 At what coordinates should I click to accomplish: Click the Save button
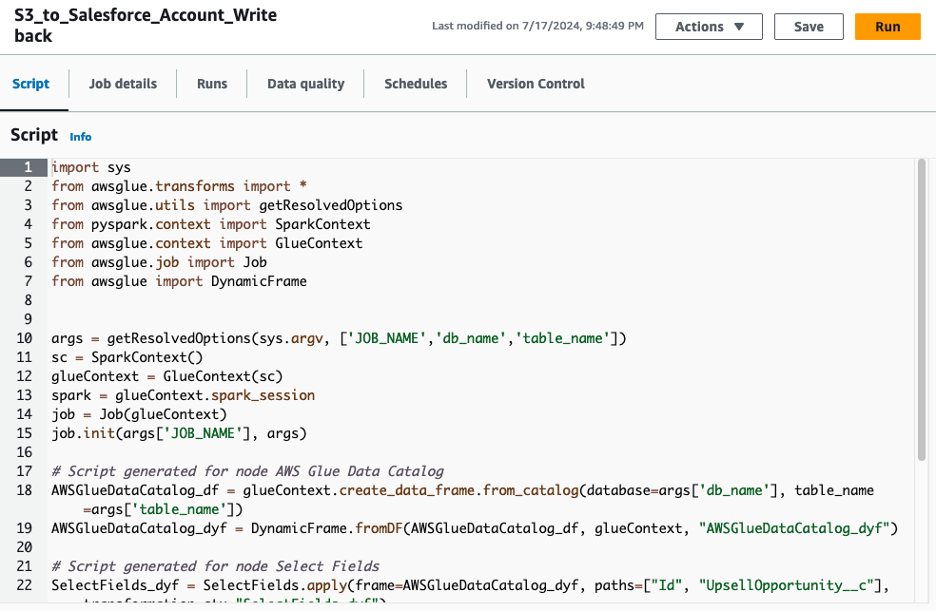808,27
